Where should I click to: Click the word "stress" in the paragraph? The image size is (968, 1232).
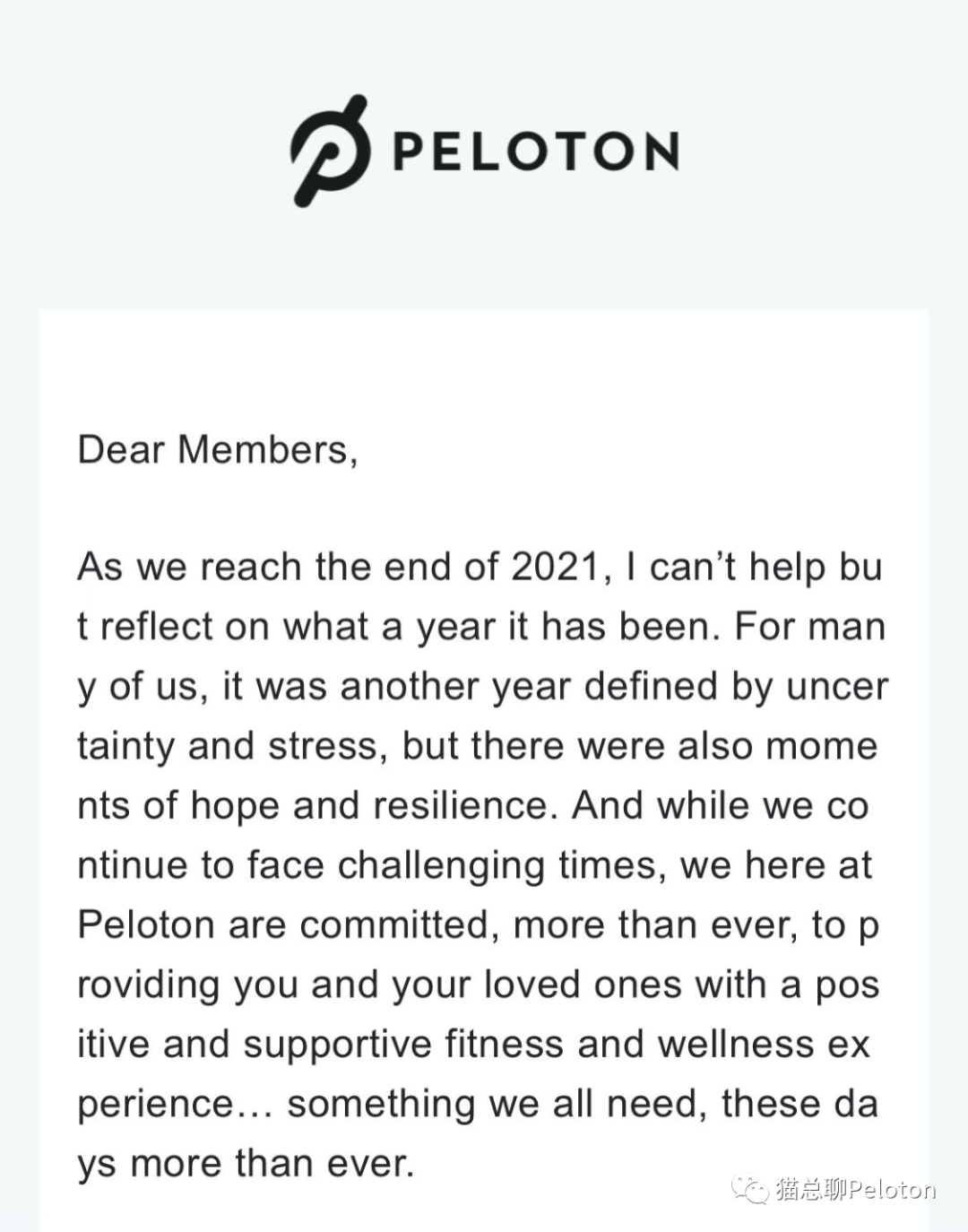click(x=323, y=746)
